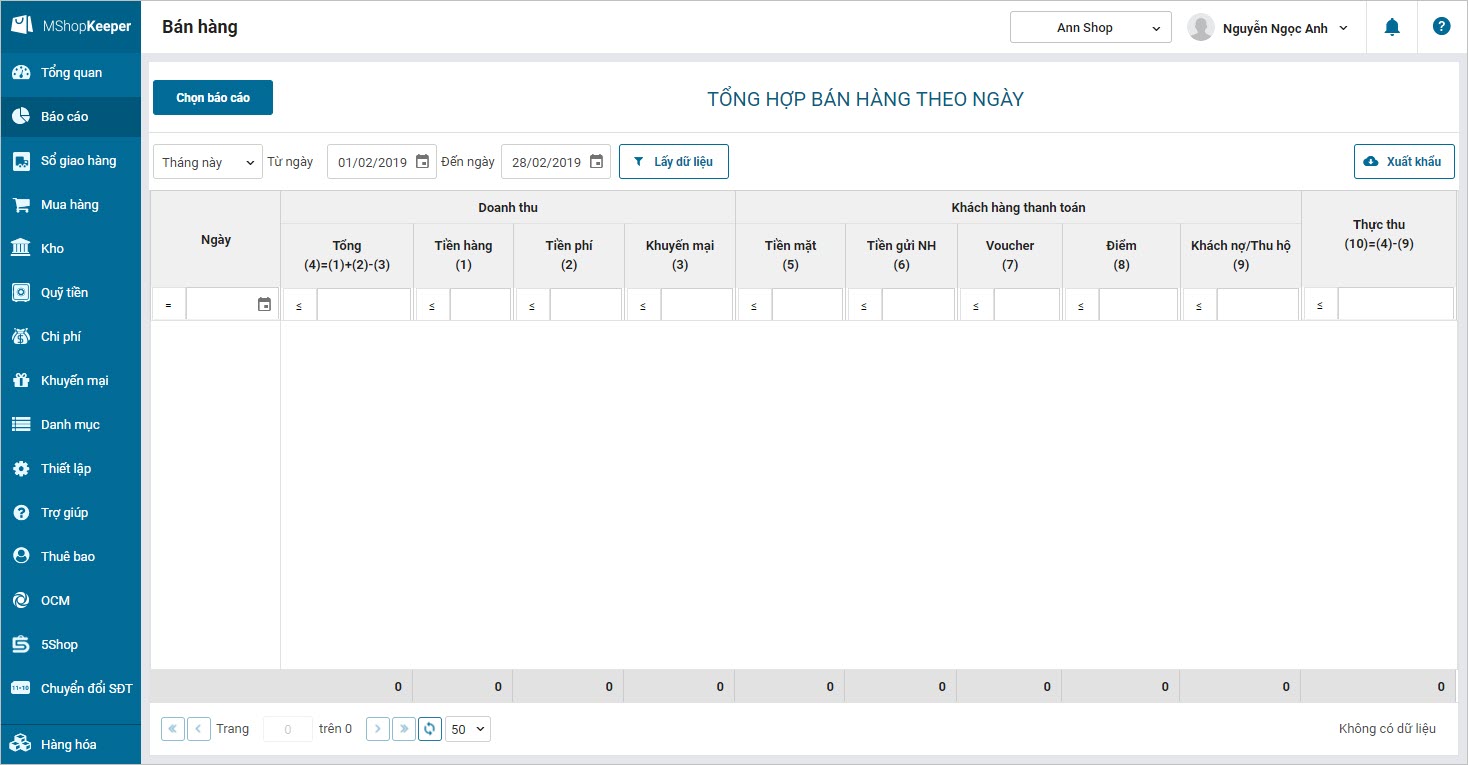Screen dimensions: 1468x765
Task: Go to Mua hàng section
Action: coord(71,205)
